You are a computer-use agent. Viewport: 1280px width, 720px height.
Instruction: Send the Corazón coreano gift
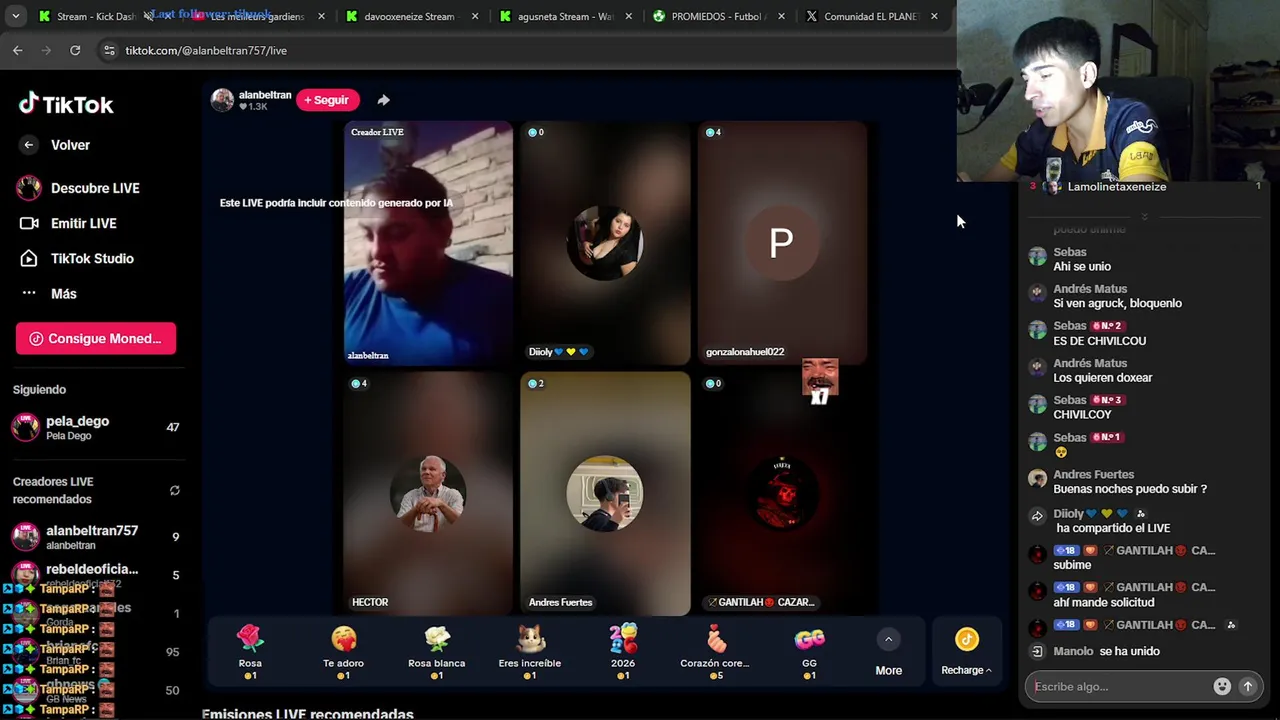point(716,652)
